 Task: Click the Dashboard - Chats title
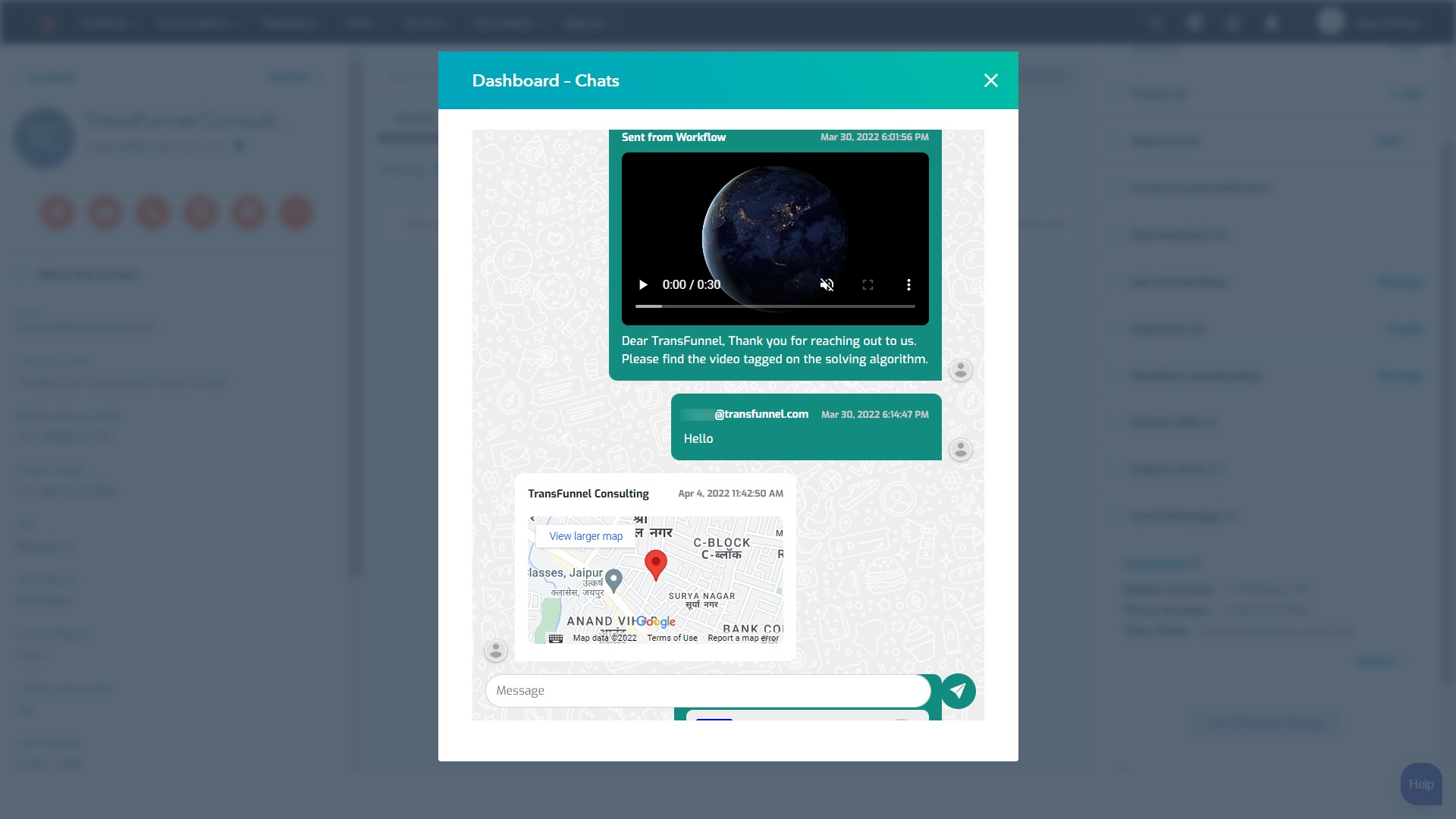(x=545, y=80)
